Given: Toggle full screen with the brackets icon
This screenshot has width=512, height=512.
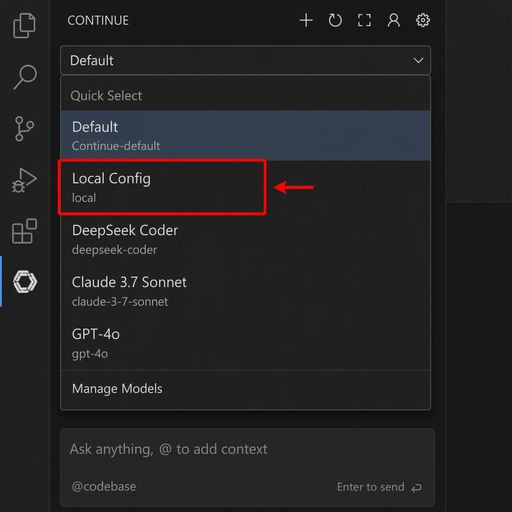Looking at the screenshot, I should click(x=364, y=20).
